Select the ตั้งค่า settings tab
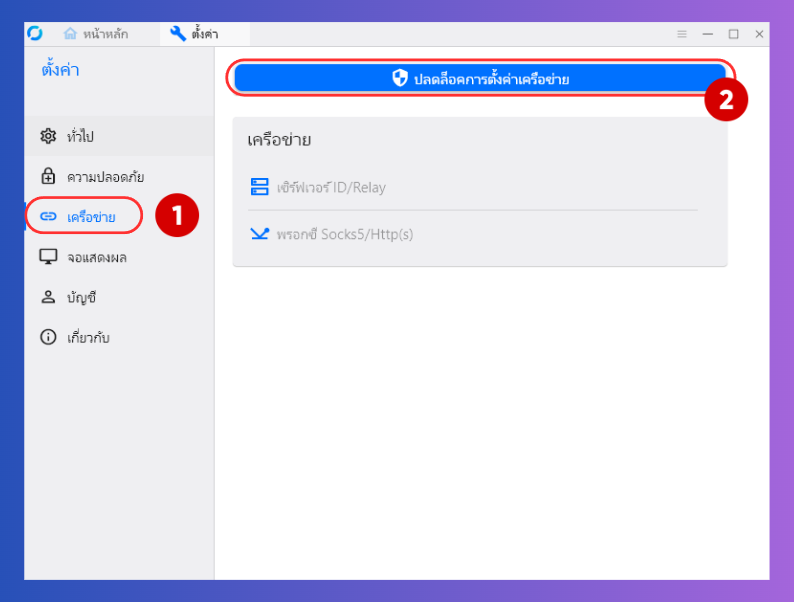 pyautogui.click(x=205, y=34)
